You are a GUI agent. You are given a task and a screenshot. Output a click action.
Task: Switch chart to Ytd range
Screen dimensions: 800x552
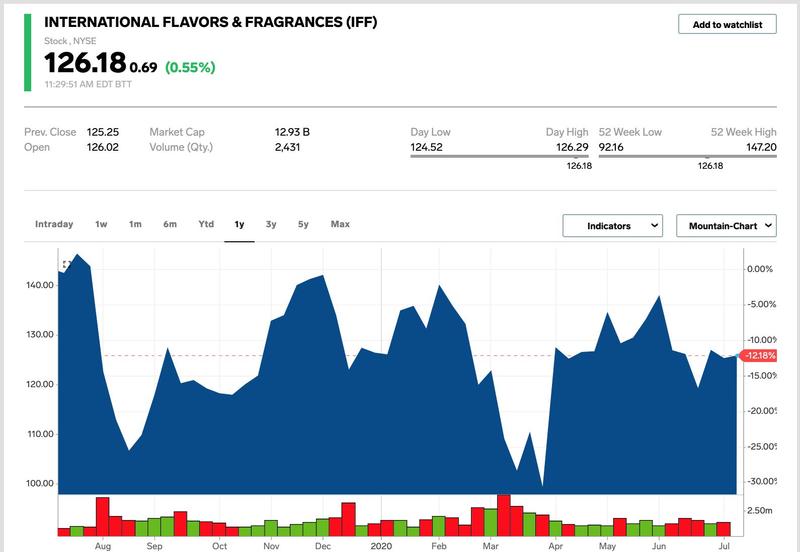click(206, 224)
